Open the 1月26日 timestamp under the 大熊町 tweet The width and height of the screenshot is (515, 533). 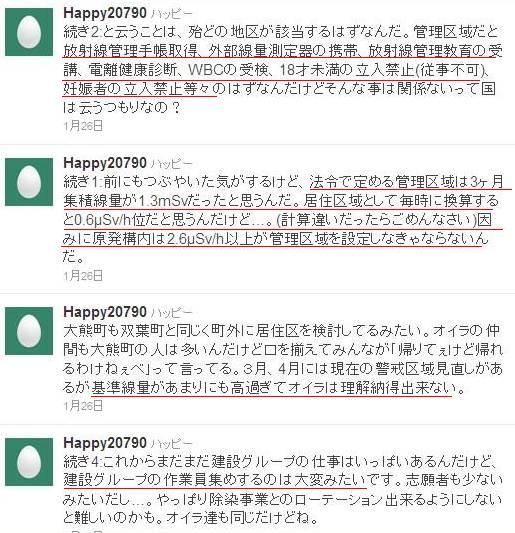pos(83,406)
